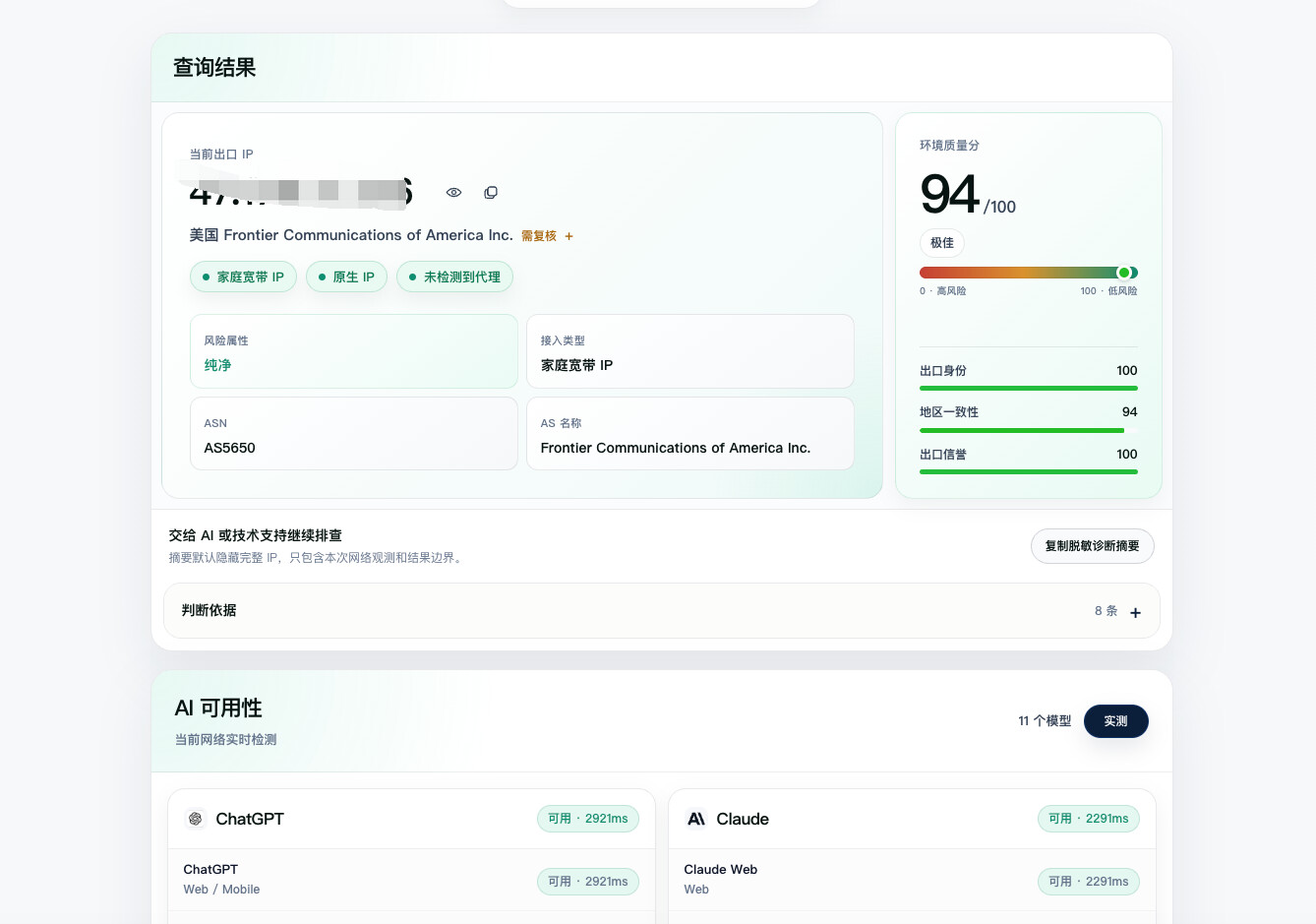The height and width of the screenshot is (924, 1316).
Task: Click the 家庭宽带 IP green tag
Action: tap(243, 277)
